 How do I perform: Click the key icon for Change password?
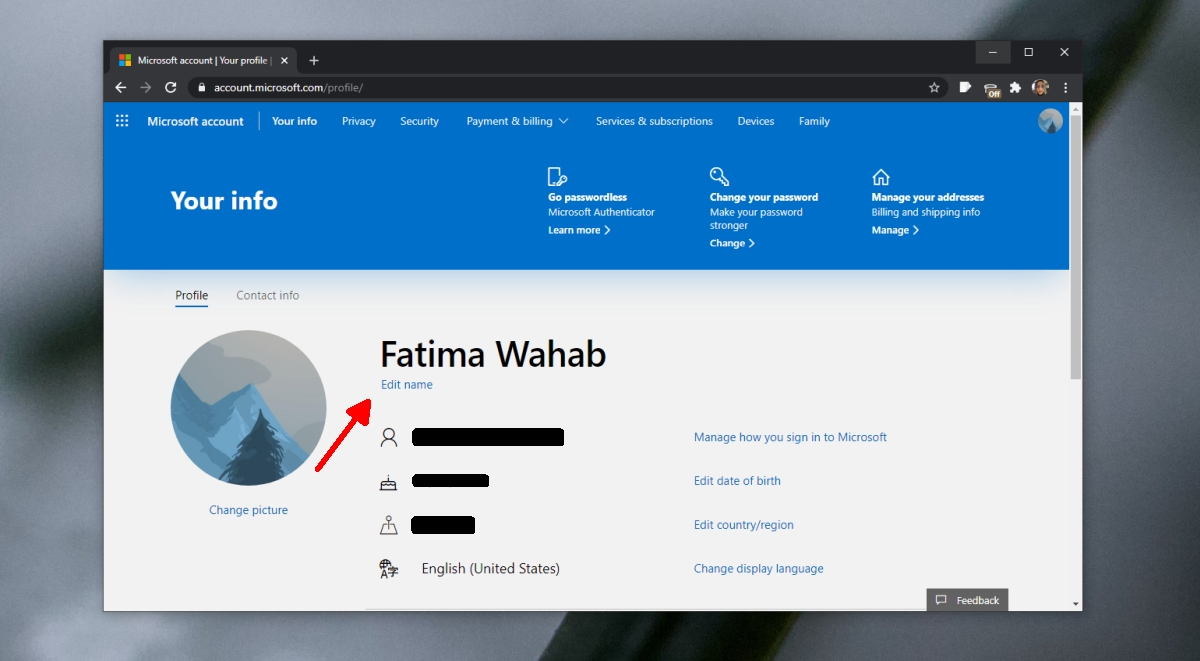(719, 177)
